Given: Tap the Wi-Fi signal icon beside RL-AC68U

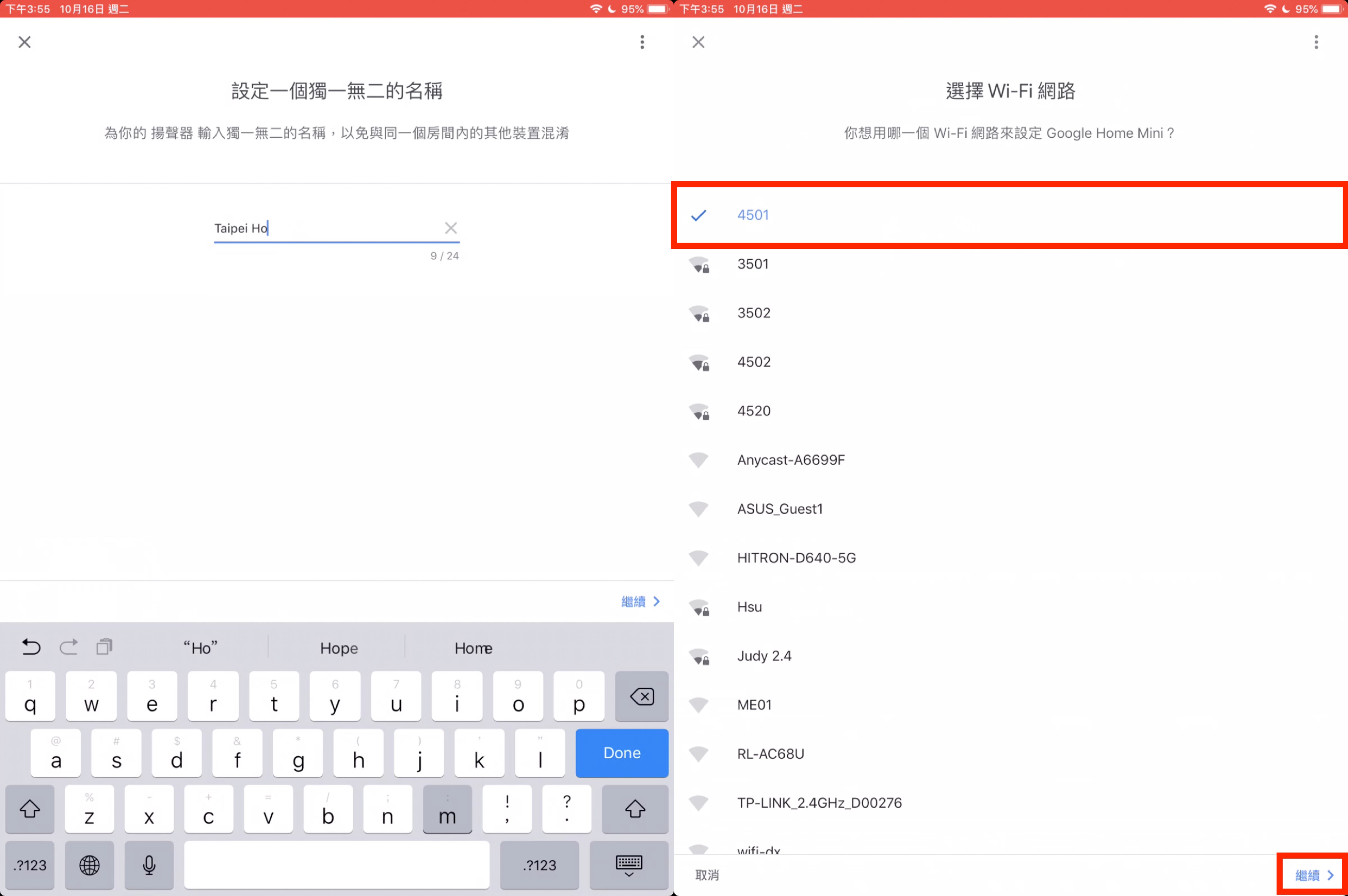Looking at the screenshot, I should [698, 754].
